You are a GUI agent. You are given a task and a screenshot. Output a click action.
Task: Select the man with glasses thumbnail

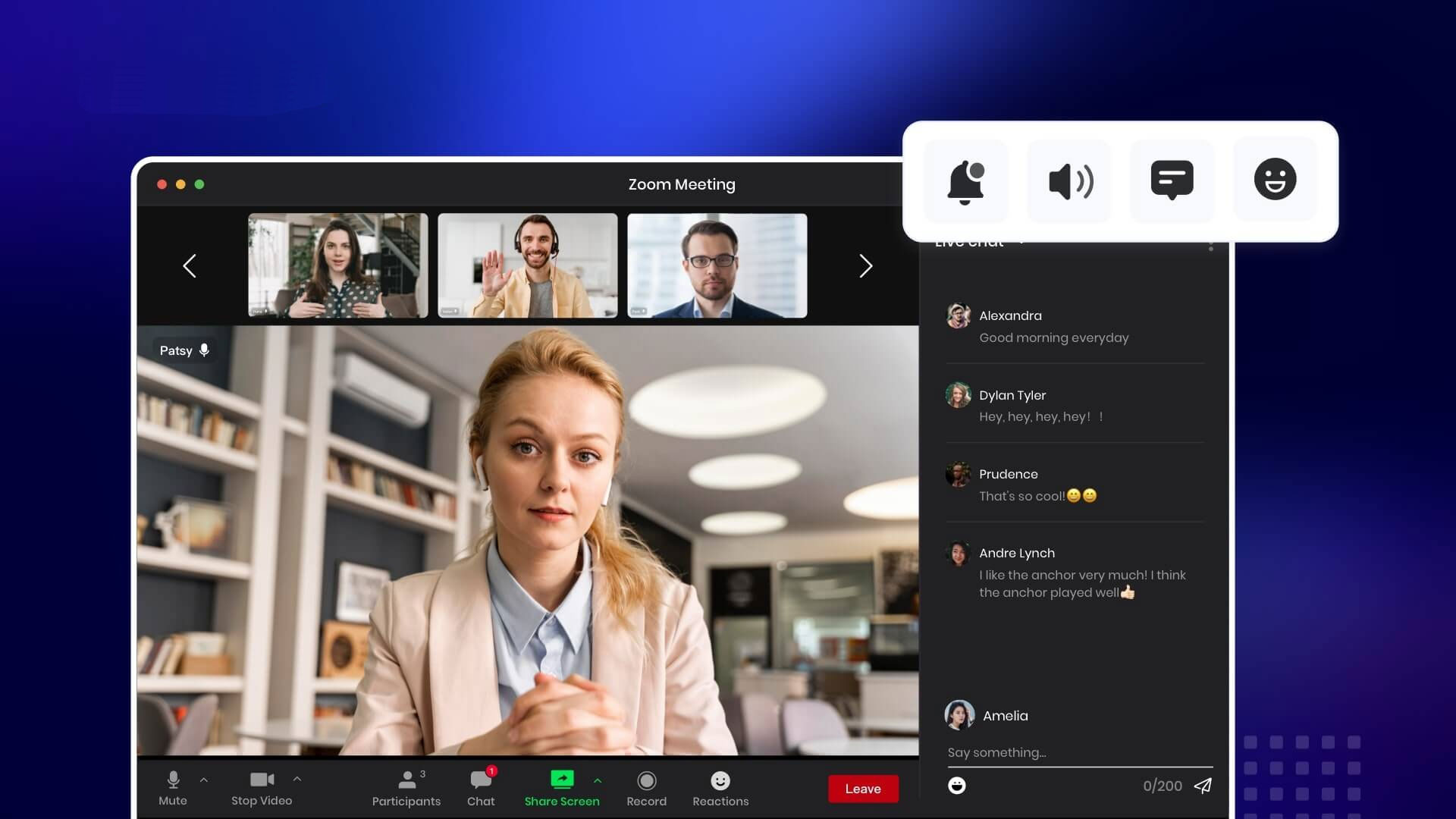(717, 265)
